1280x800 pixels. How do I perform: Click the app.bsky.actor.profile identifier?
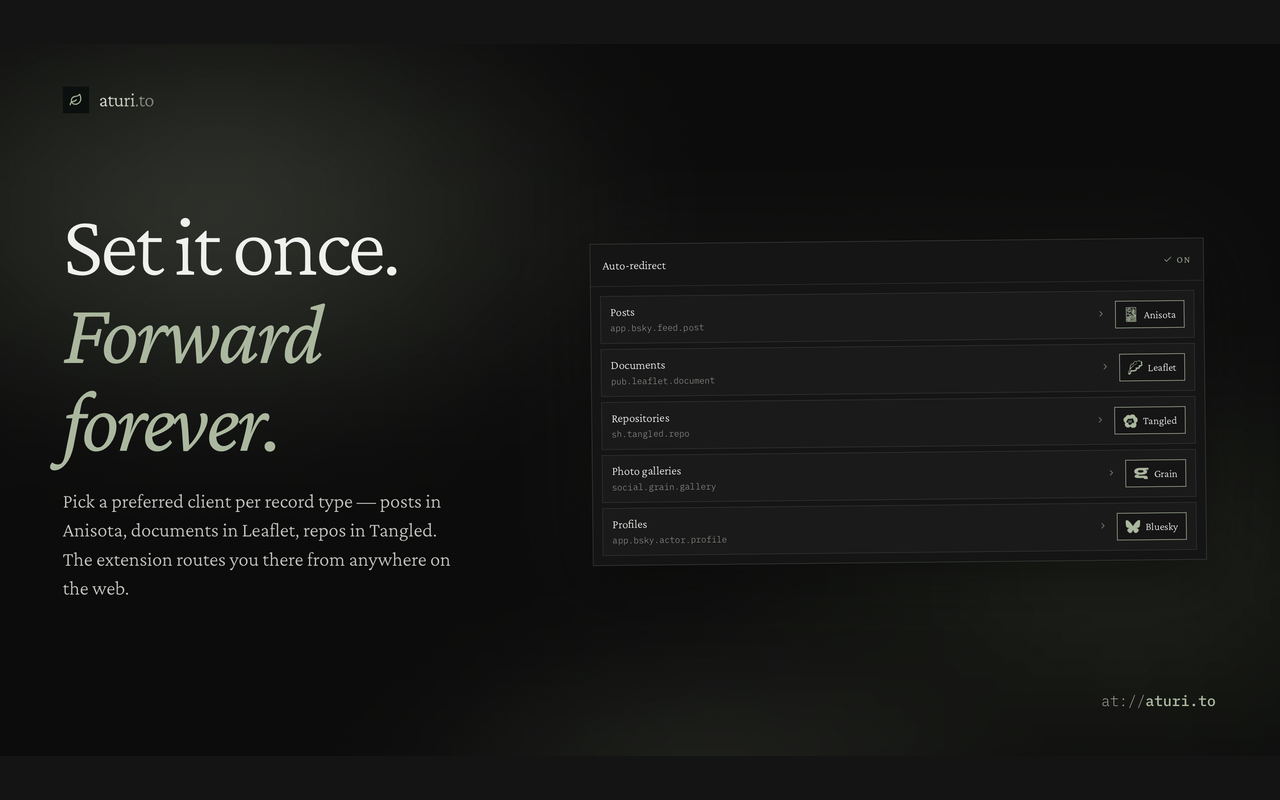coord(669,540)
